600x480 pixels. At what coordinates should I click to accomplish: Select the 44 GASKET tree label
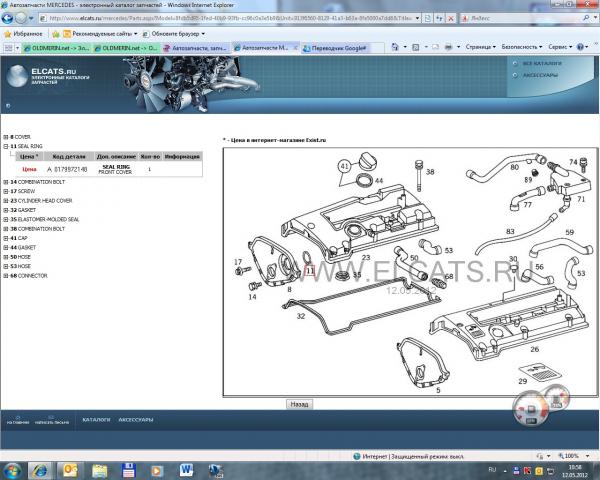pyautogui.click(x=23, y=248)
